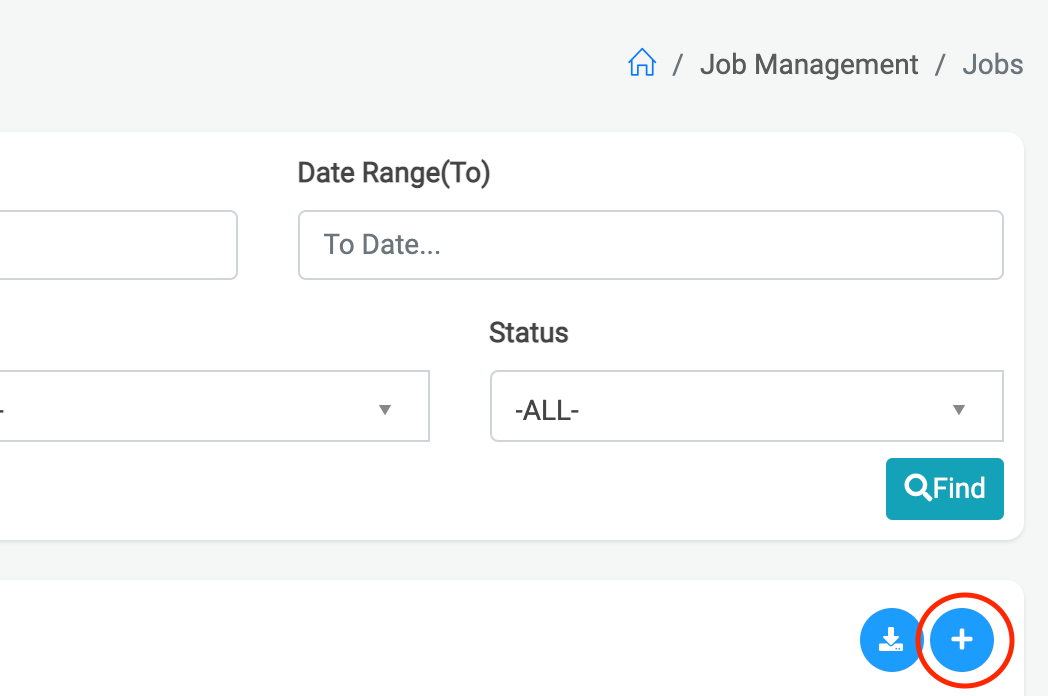The image size is (1048, 696).
Task: Click the blue plus add button
Action: tap(961, 639)
